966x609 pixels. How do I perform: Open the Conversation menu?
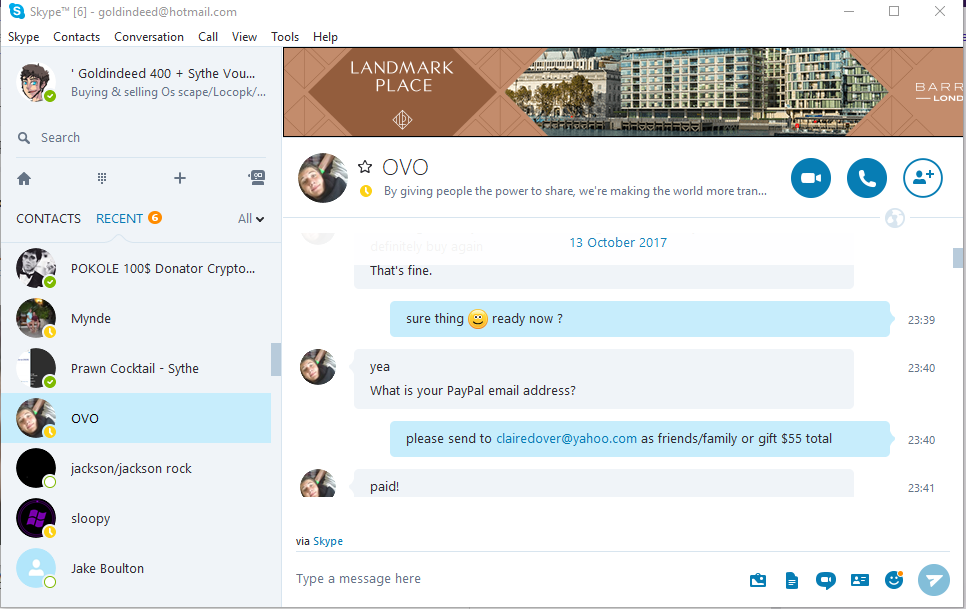coord(148,37)
